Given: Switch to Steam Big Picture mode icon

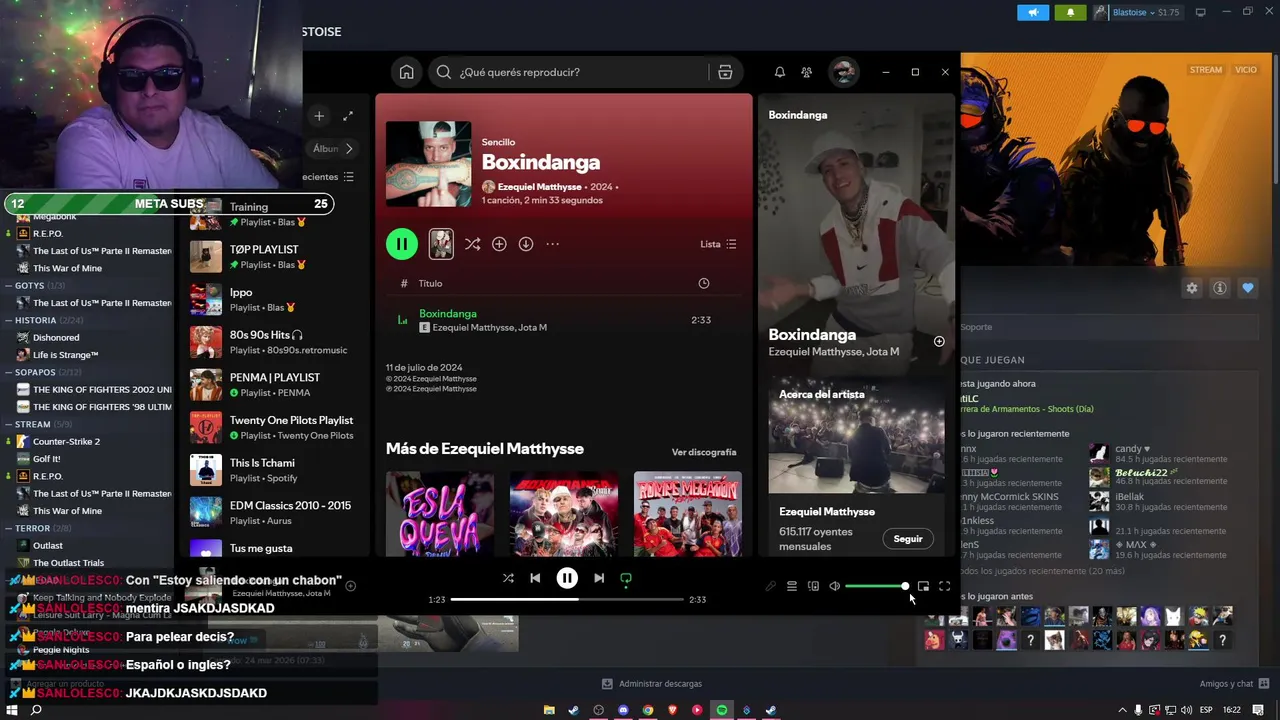Looking at the screenshot, I should (1201, 12).
